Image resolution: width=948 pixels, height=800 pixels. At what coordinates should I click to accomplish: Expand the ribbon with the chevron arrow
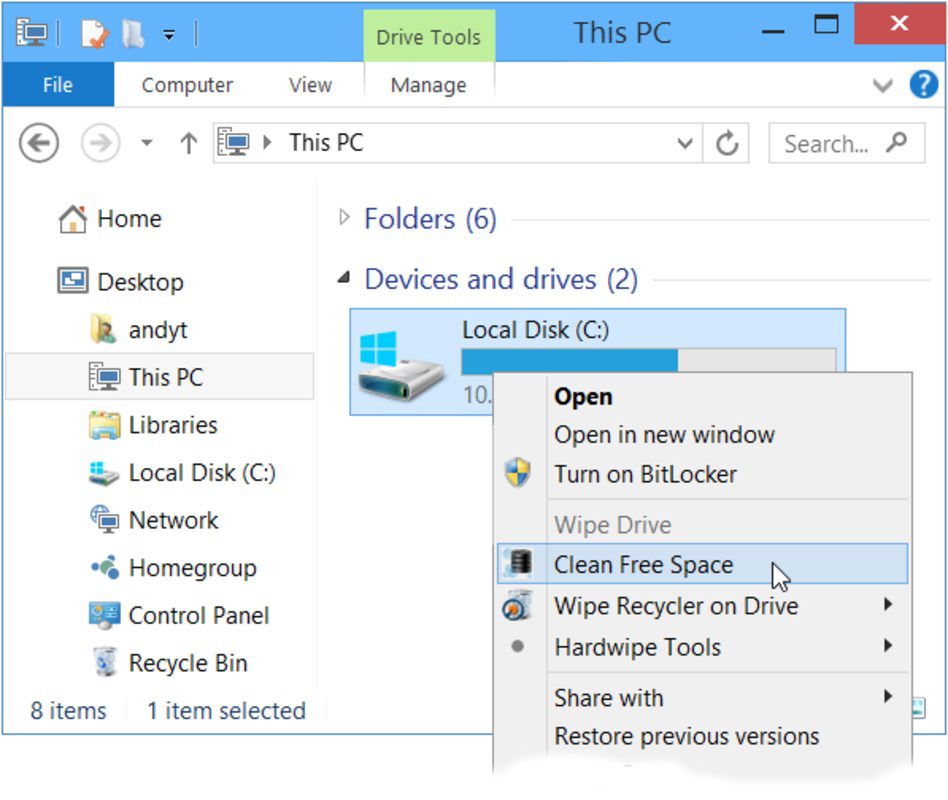[x=883, y=85]
